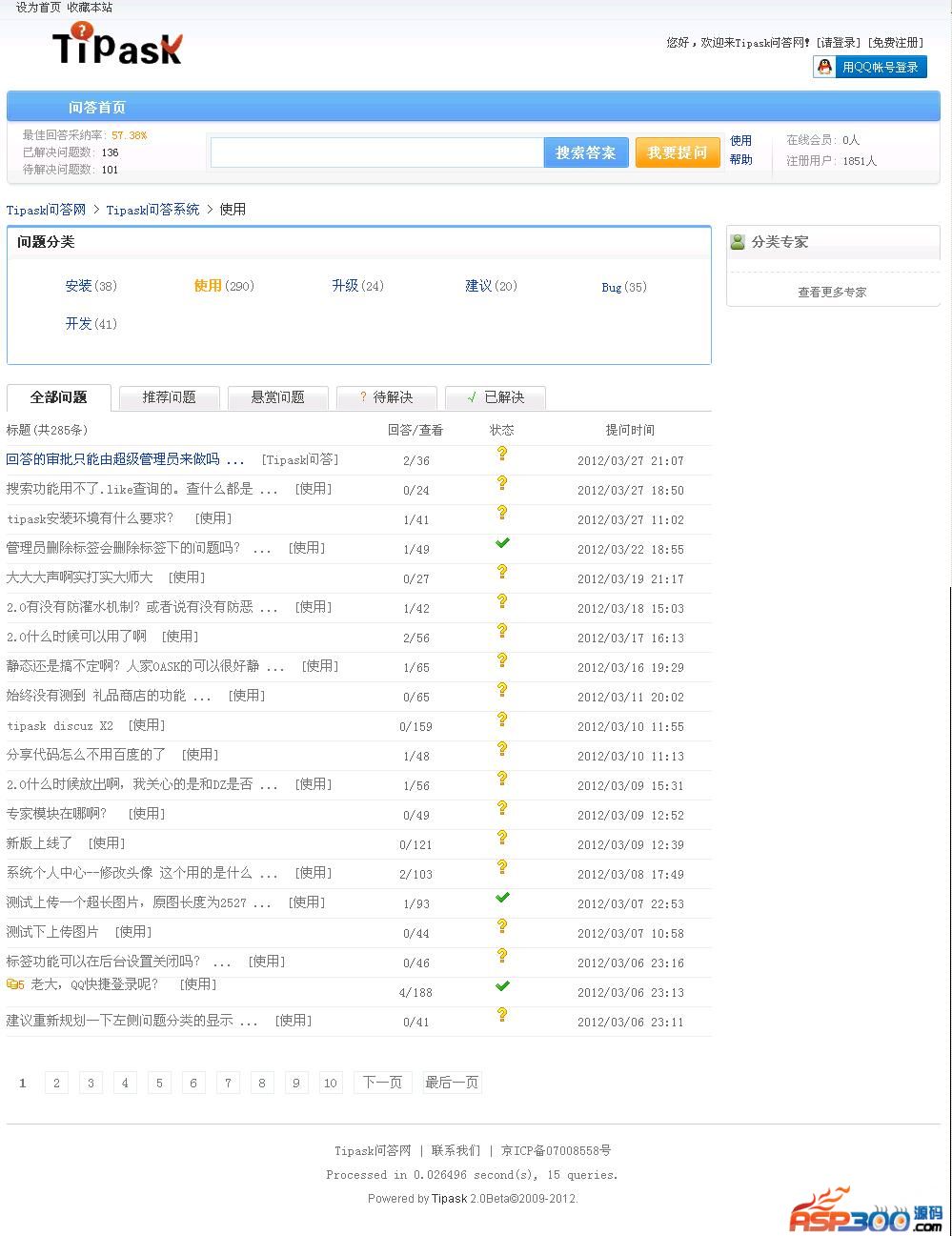Click status icon for 专家模块在哪 question
Screen dimensions: 952x1236
coord(502,808)
